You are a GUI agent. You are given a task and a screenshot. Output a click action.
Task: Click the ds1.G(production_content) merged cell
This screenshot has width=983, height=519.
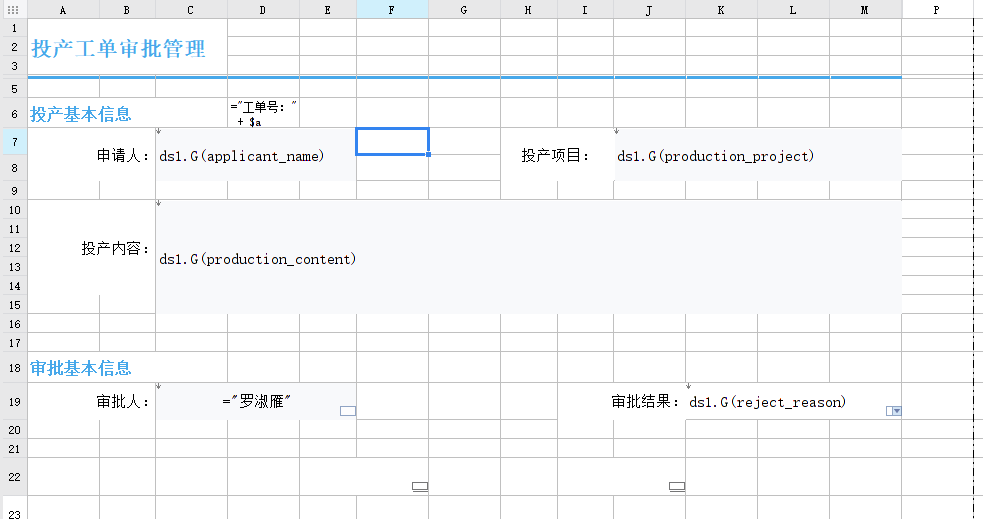point(528,257)
